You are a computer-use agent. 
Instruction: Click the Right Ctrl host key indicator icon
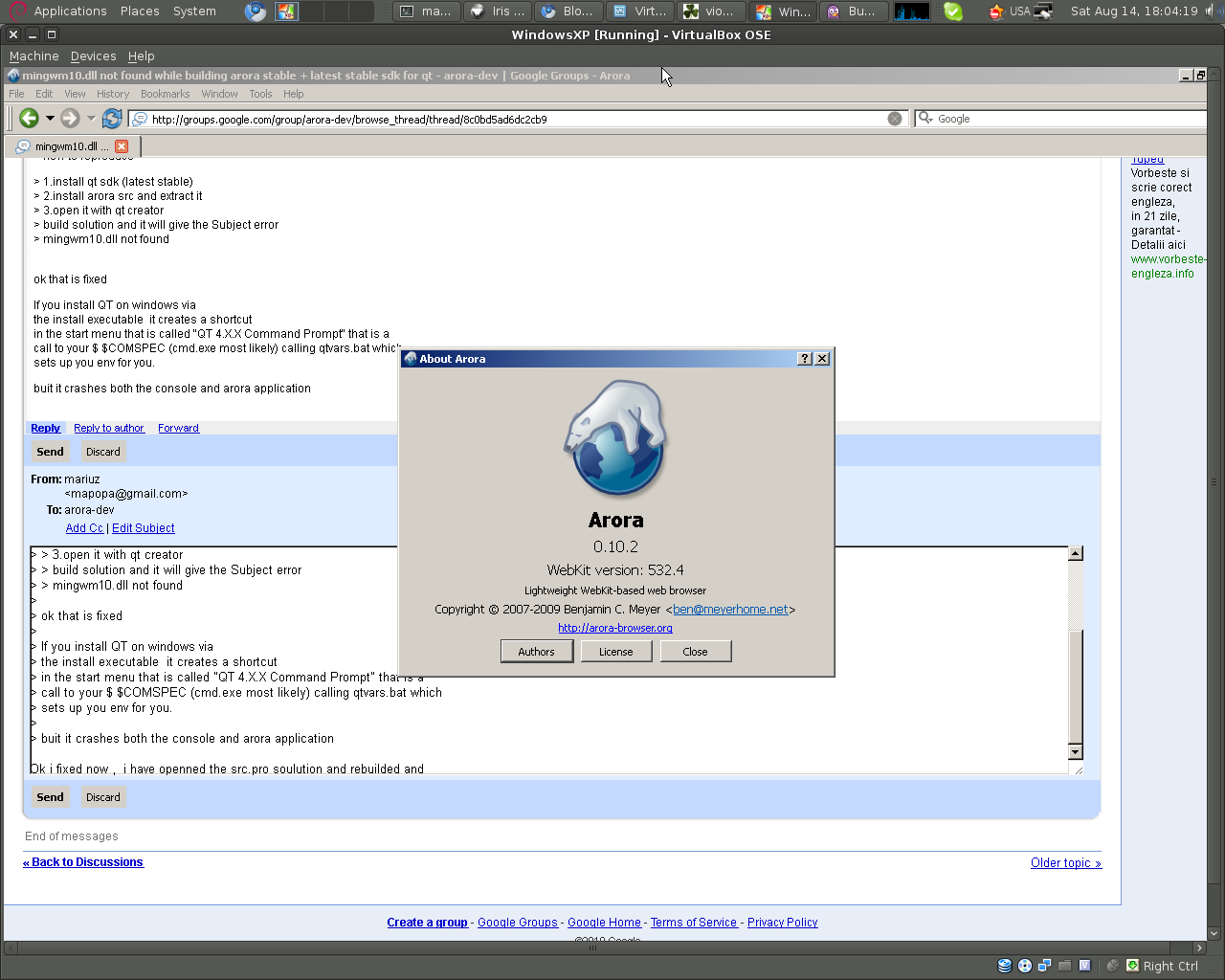coord(1133,966)
